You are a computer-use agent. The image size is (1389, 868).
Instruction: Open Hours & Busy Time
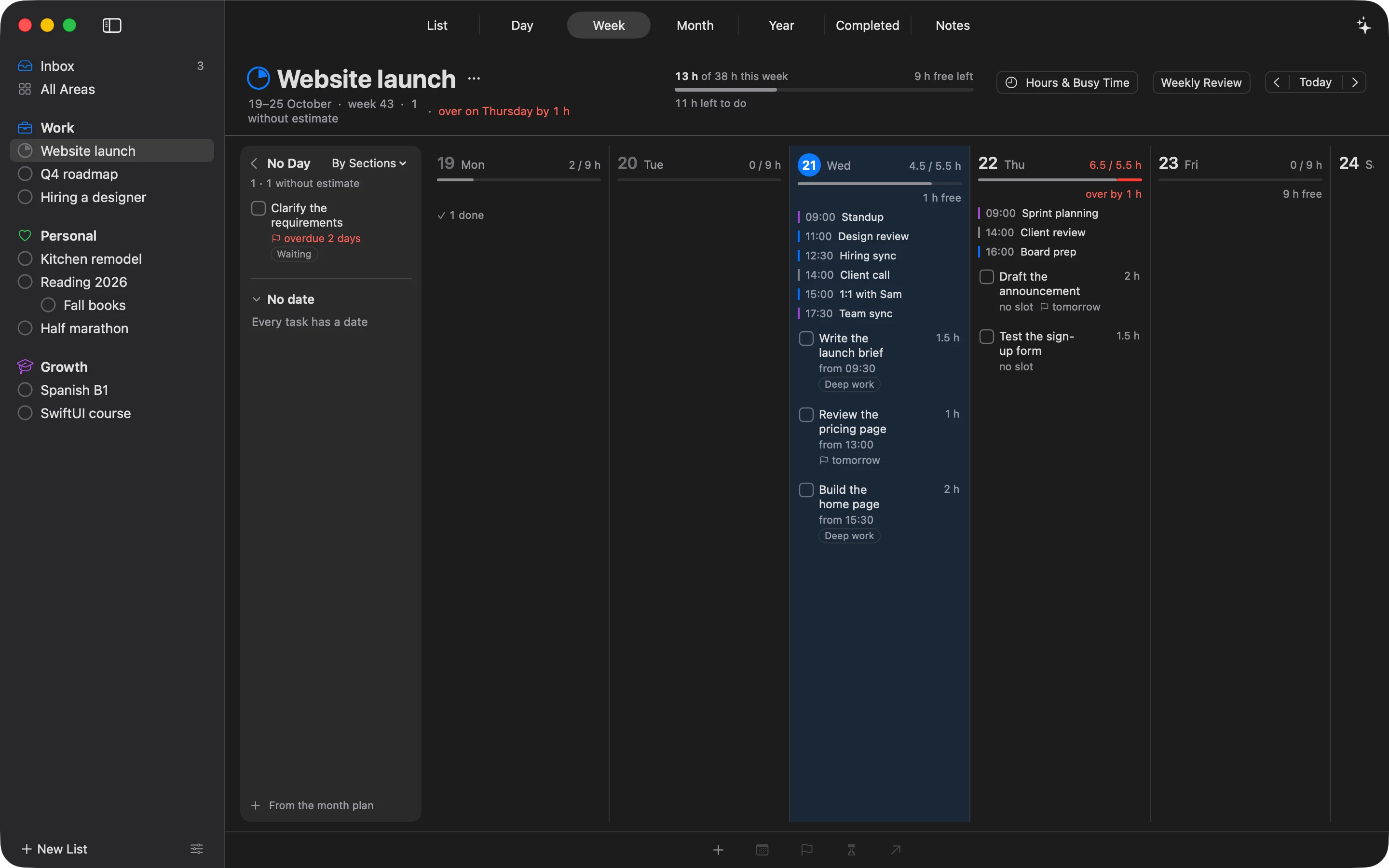coord(1068,82)
